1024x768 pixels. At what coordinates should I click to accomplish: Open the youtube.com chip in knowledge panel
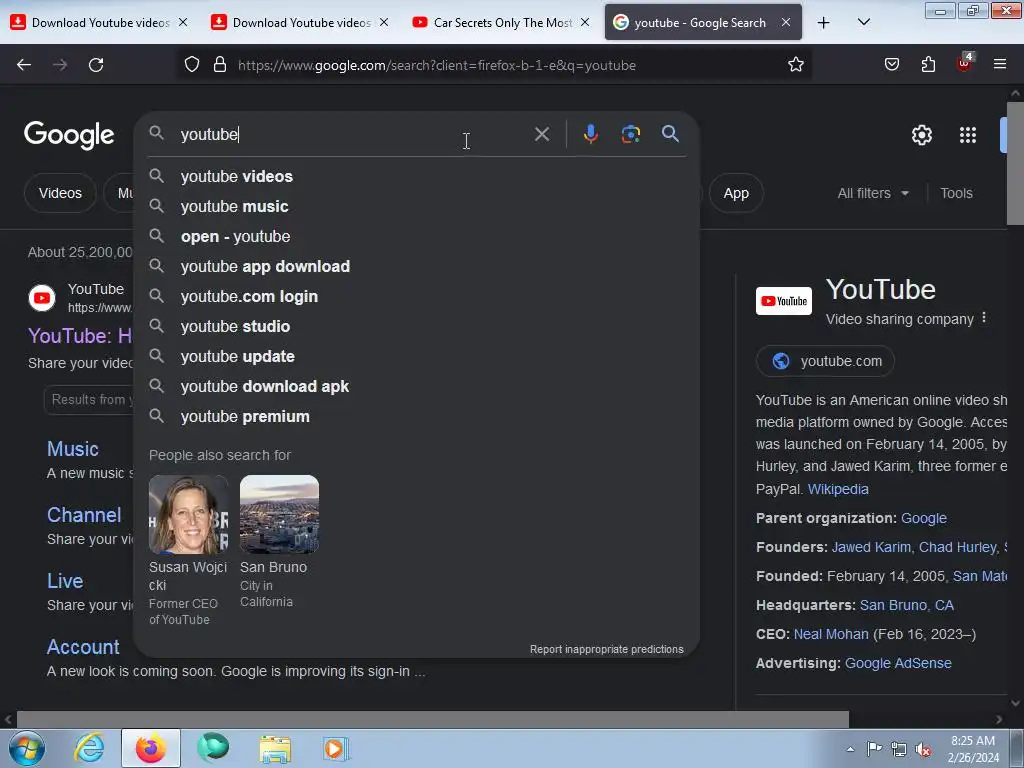825,361
